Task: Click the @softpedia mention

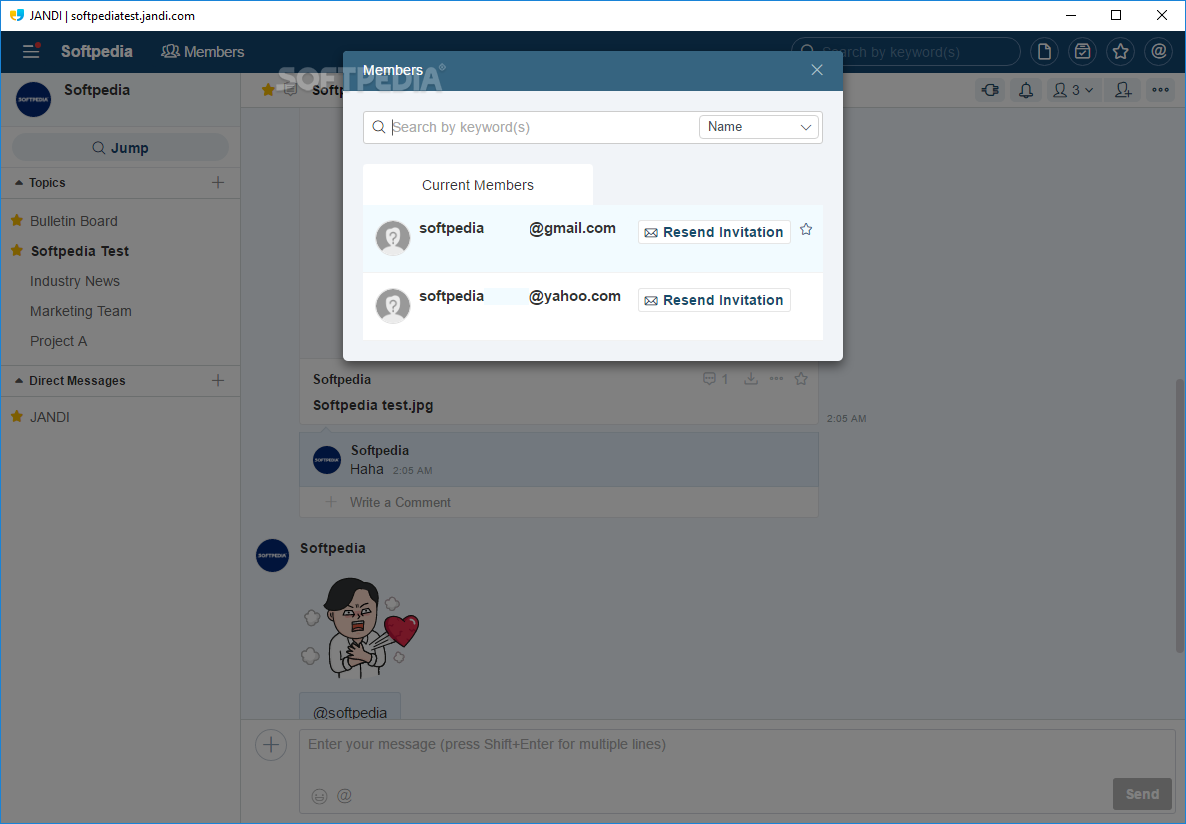Action: [349, 713]
